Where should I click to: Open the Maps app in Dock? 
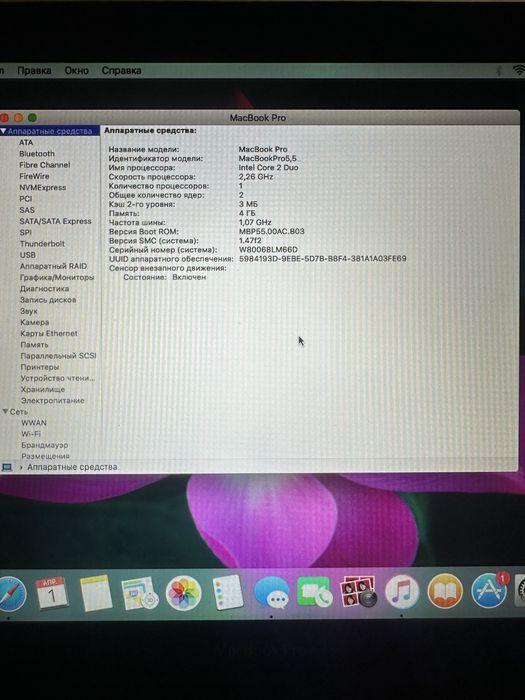coord(140,593)
